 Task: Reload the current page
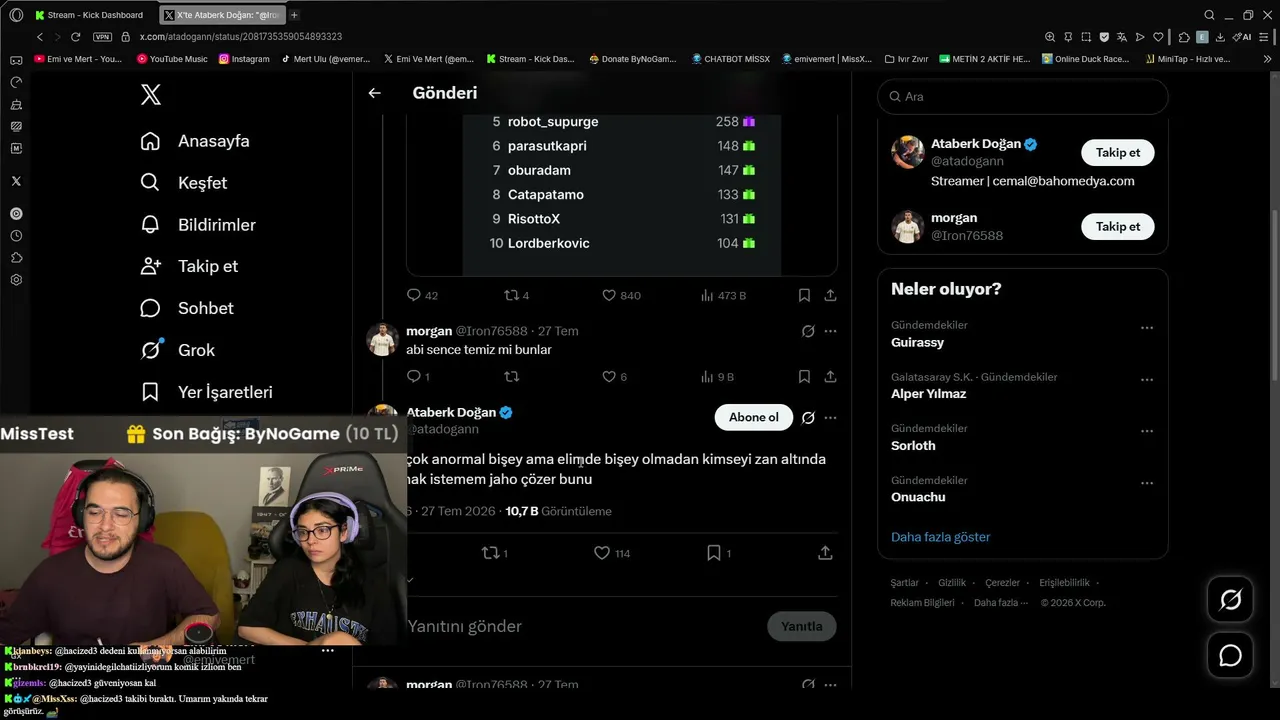[x=75, y=37]
